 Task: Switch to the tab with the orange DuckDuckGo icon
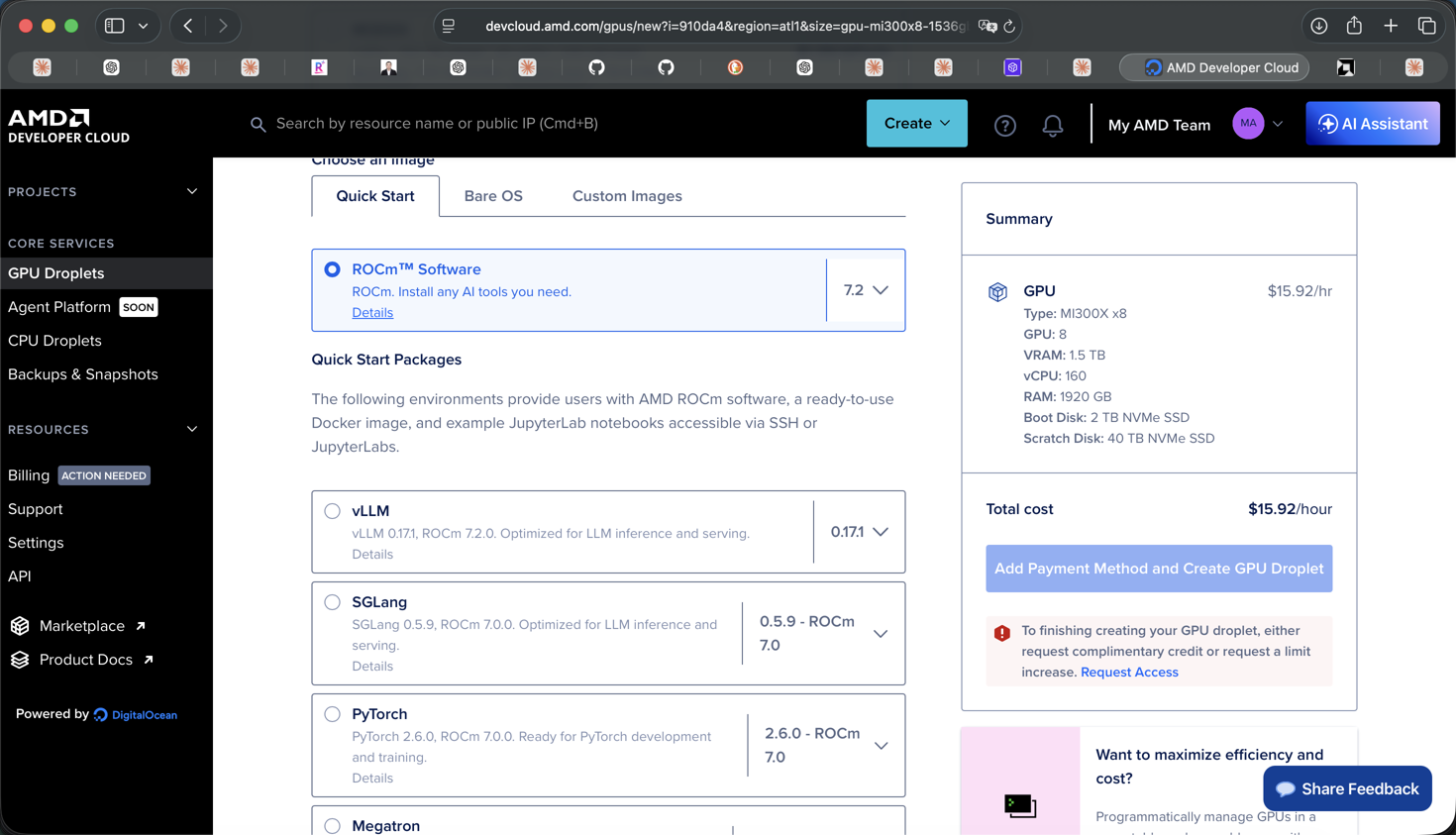pos(735,67)
